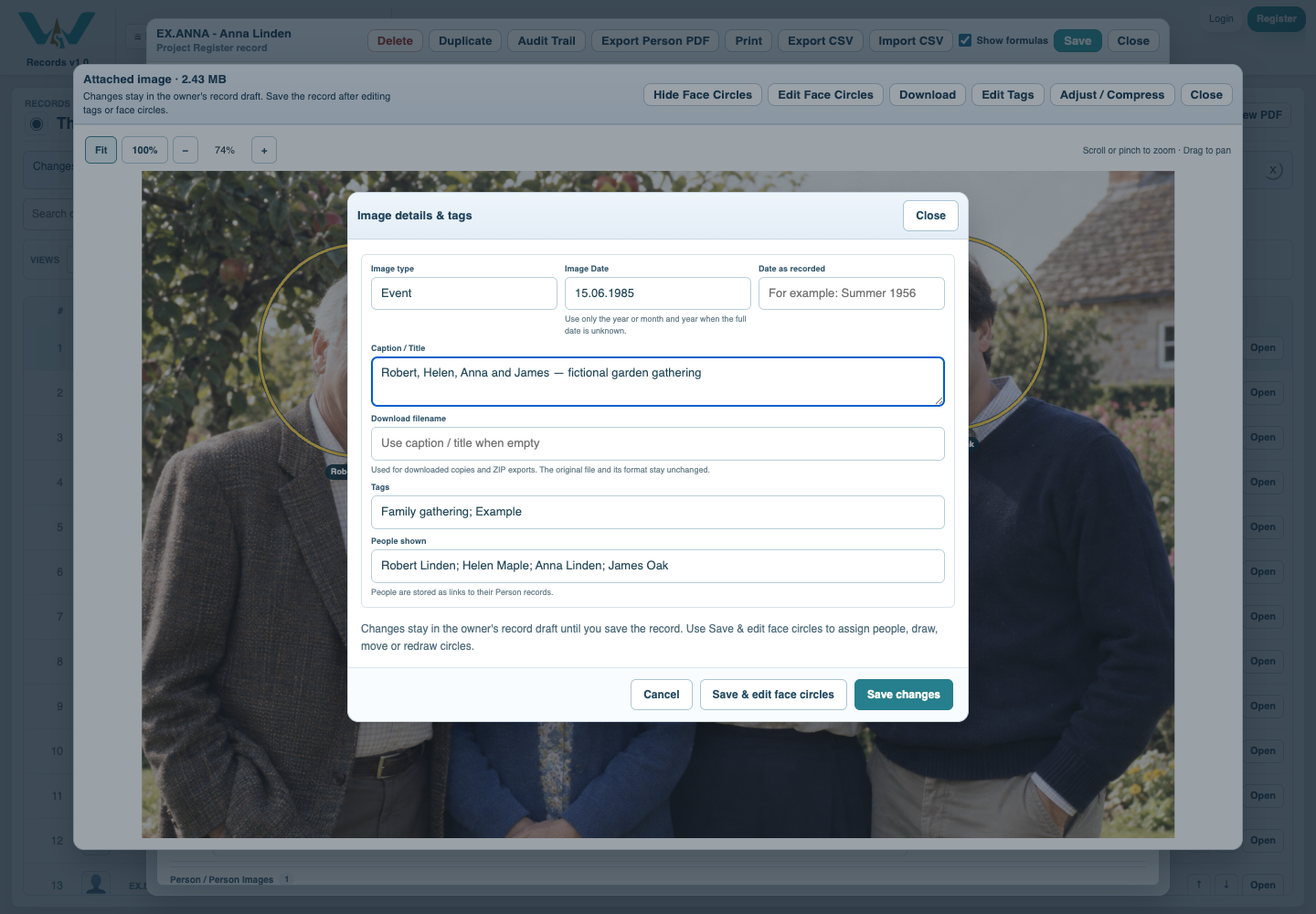The width and height of the screenshot is (1316, 914).
Task: Delete the Anna Linden record
Action: click(396, 41)
